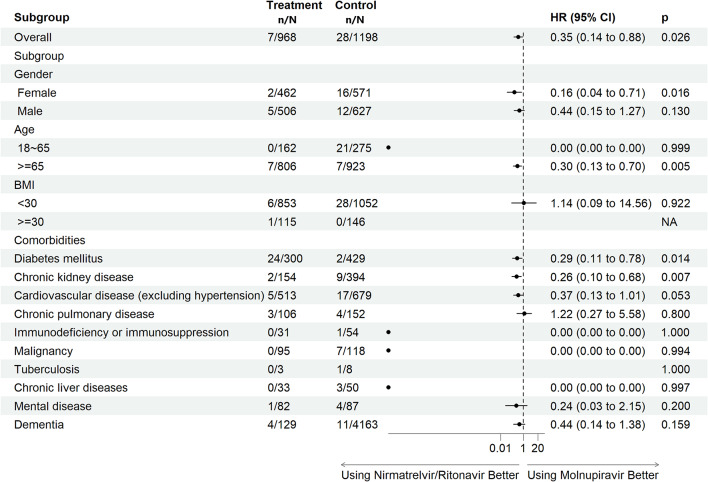The width and height of the screenshot is (708, 482).
Task: Click the Overall control value '28/1198'
Action: point(357,37)
